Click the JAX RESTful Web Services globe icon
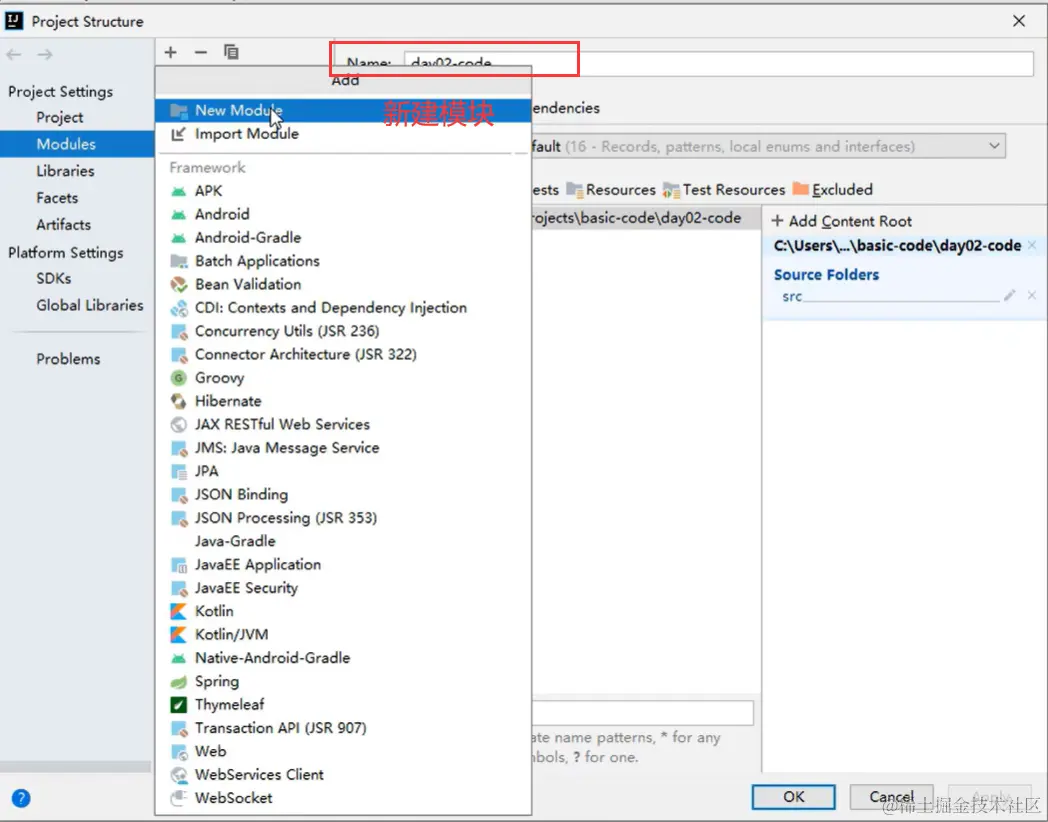The image size is (1048, 822). [178, 425]
